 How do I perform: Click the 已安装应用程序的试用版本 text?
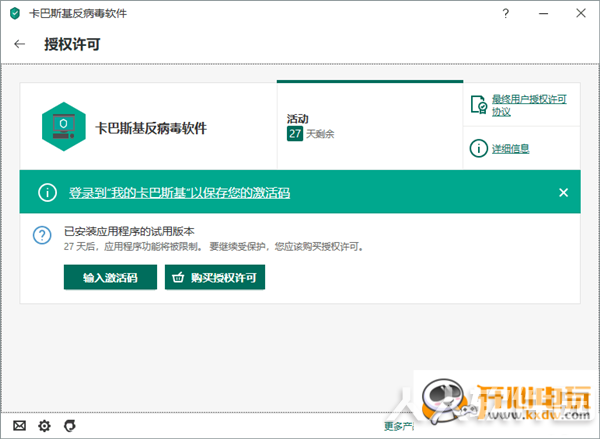pos(129,231)
